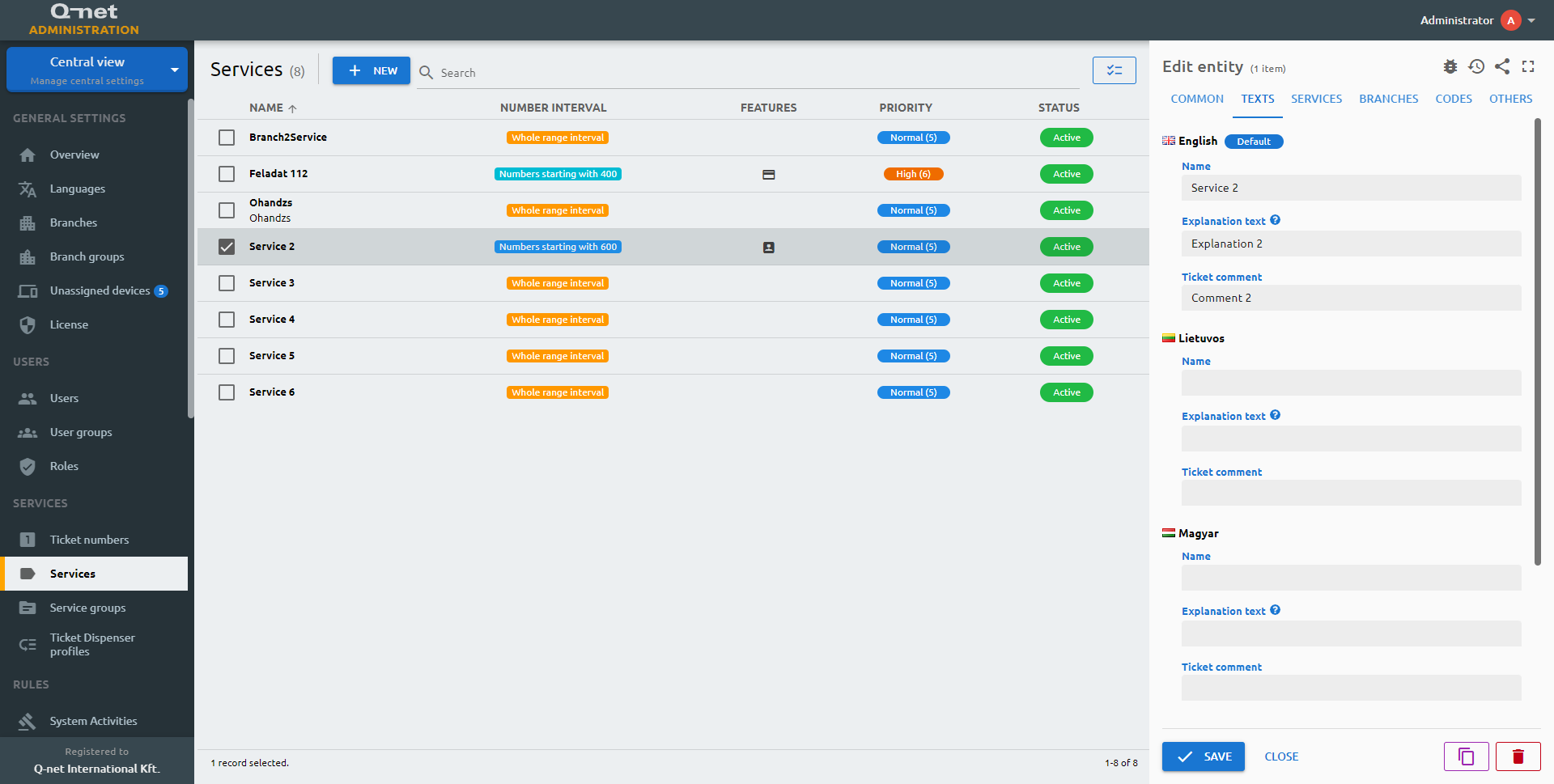
Task: Open Languages in the sidebar
Action: point(94,189)
